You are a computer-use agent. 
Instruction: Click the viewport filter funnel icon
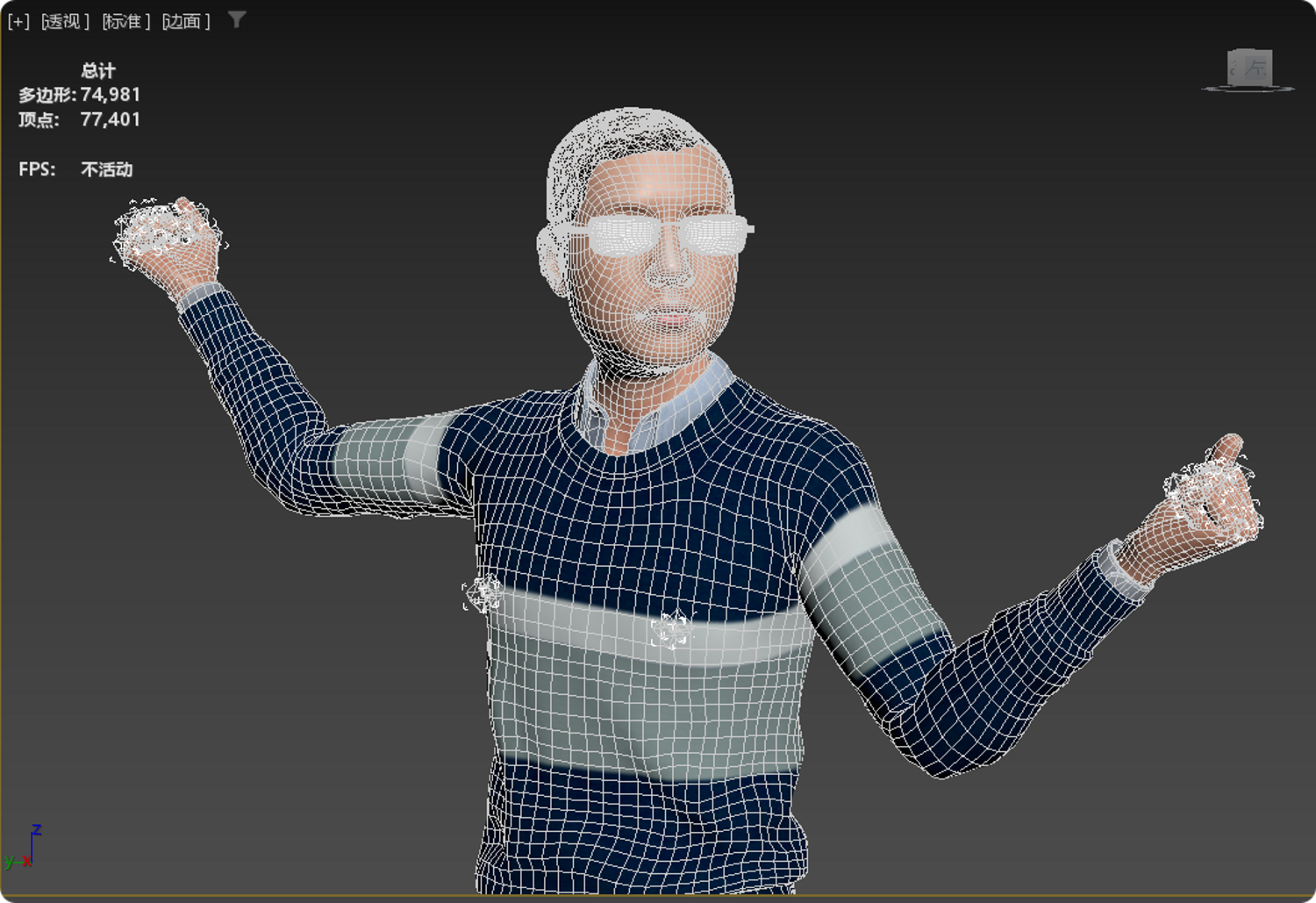point(237,19)
